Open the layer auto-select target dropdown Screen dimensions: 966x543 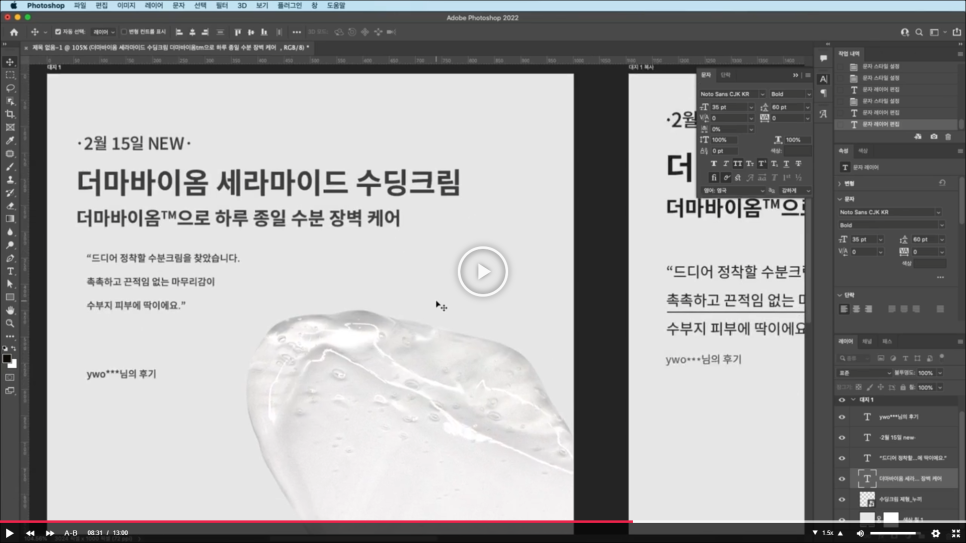104,32
